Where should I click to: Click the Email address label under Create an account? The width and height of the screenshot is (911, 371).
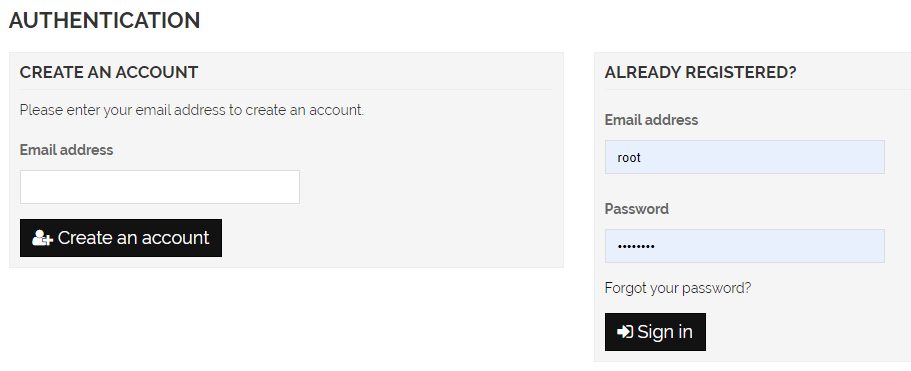(66, 150)
